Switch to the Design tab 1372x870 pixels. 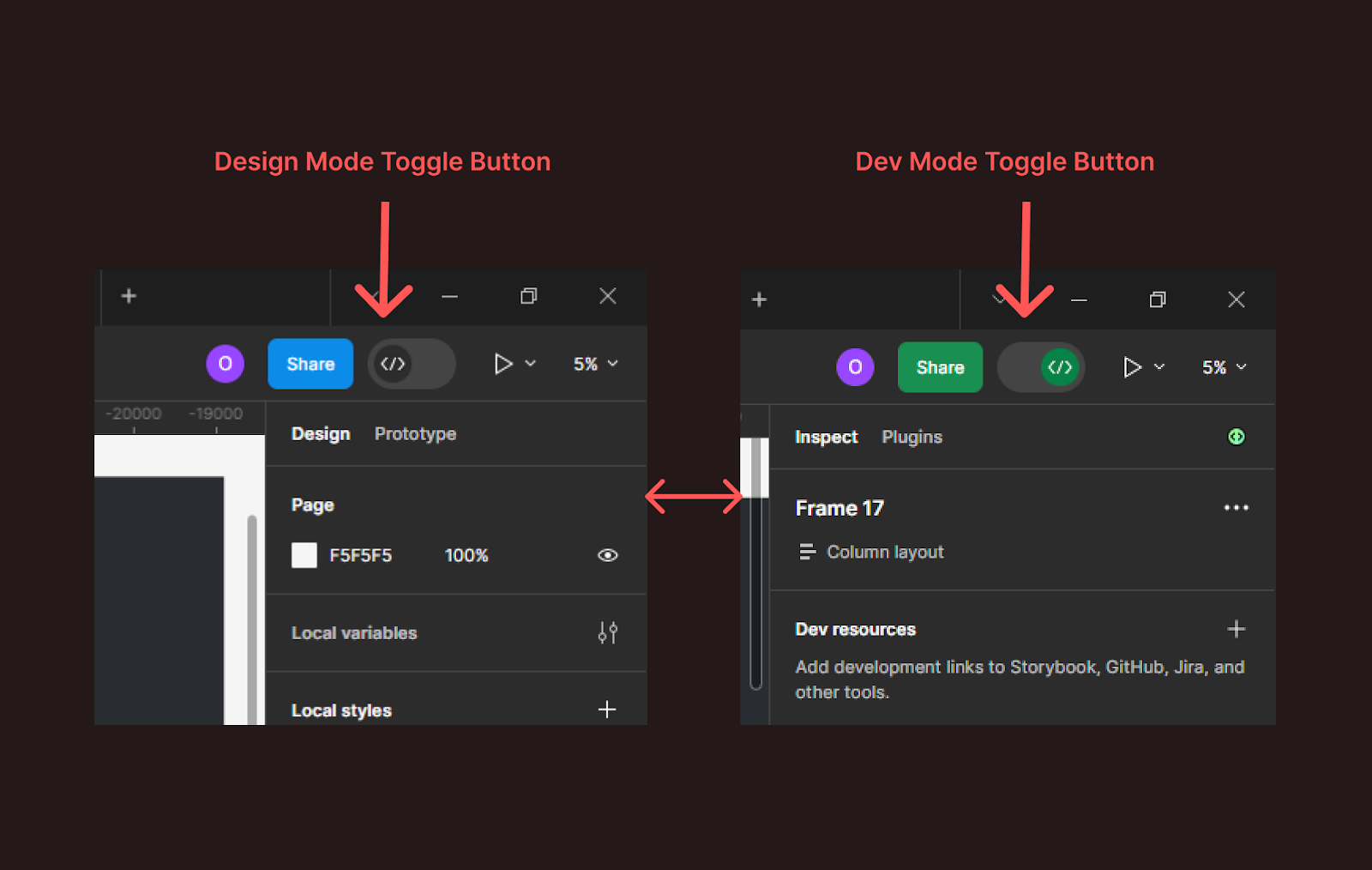click(321, 434)
